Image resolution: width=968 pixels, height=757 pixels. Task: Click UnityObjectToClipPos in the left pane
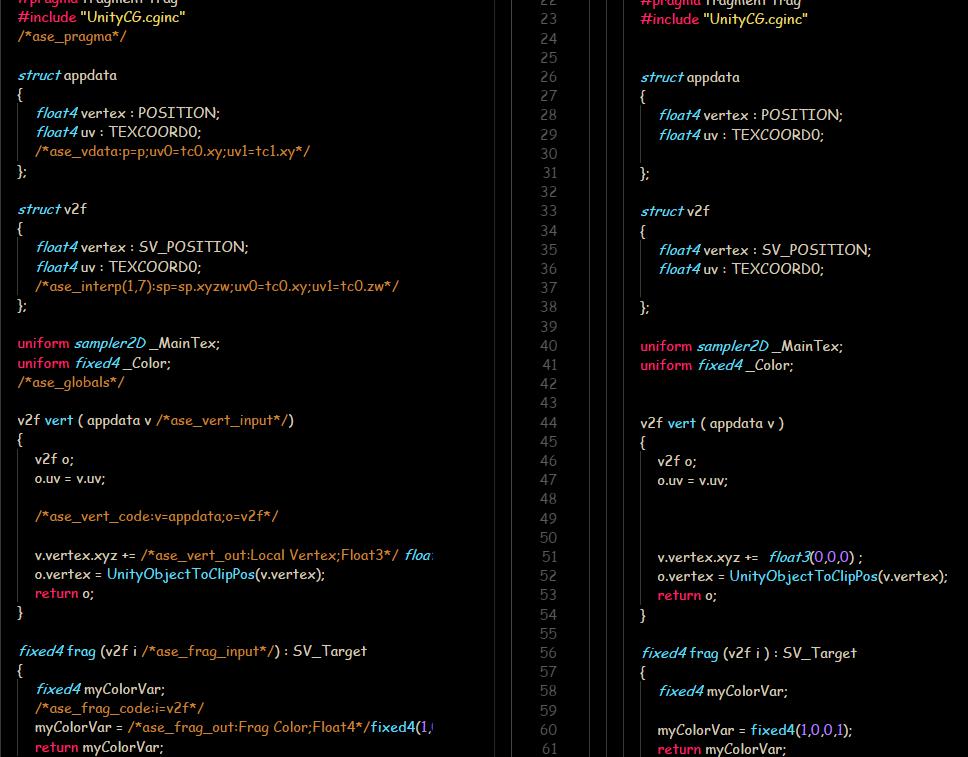point(180,574)
